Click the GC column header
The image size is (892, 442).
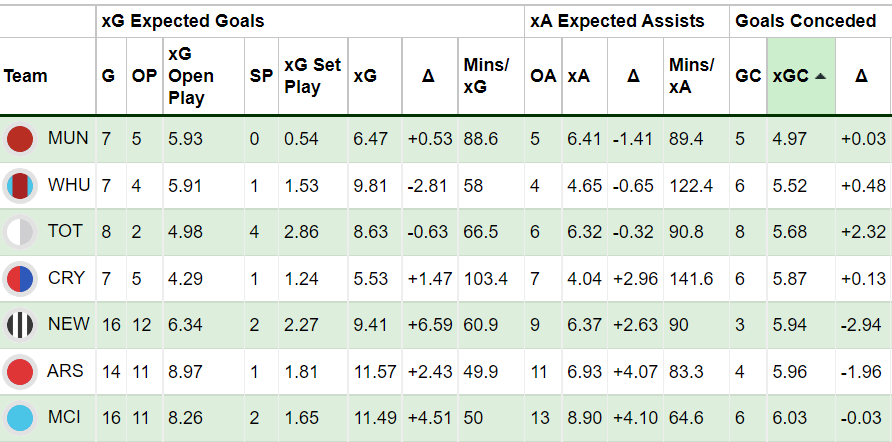pos(747,76)
